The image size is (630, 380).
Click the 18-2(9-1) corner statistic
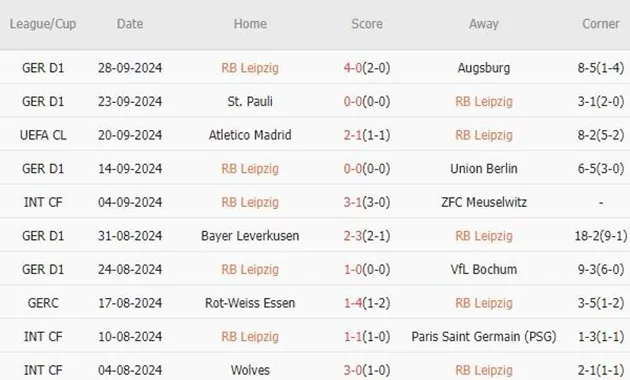point(601,236)
